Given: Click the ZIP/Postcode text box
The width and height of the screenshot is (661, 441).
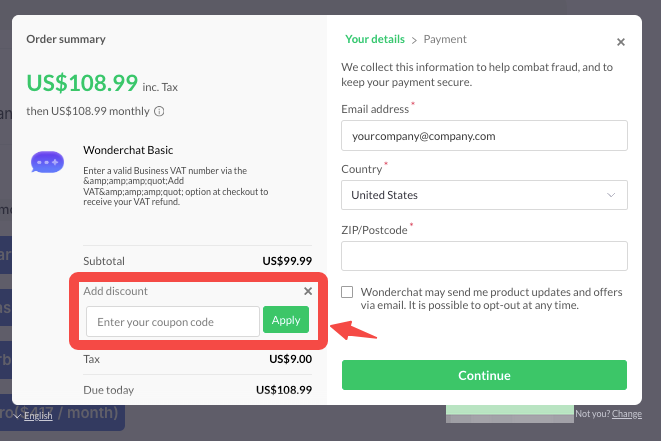Looking at the screenshot, I should click(x=484, y=256).
